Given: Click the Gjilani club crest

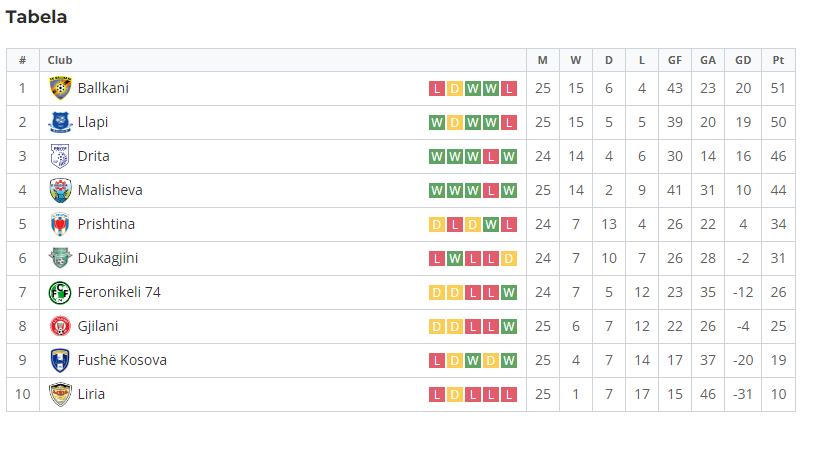Looking at the screenshot, I should [x=60, y=326].
